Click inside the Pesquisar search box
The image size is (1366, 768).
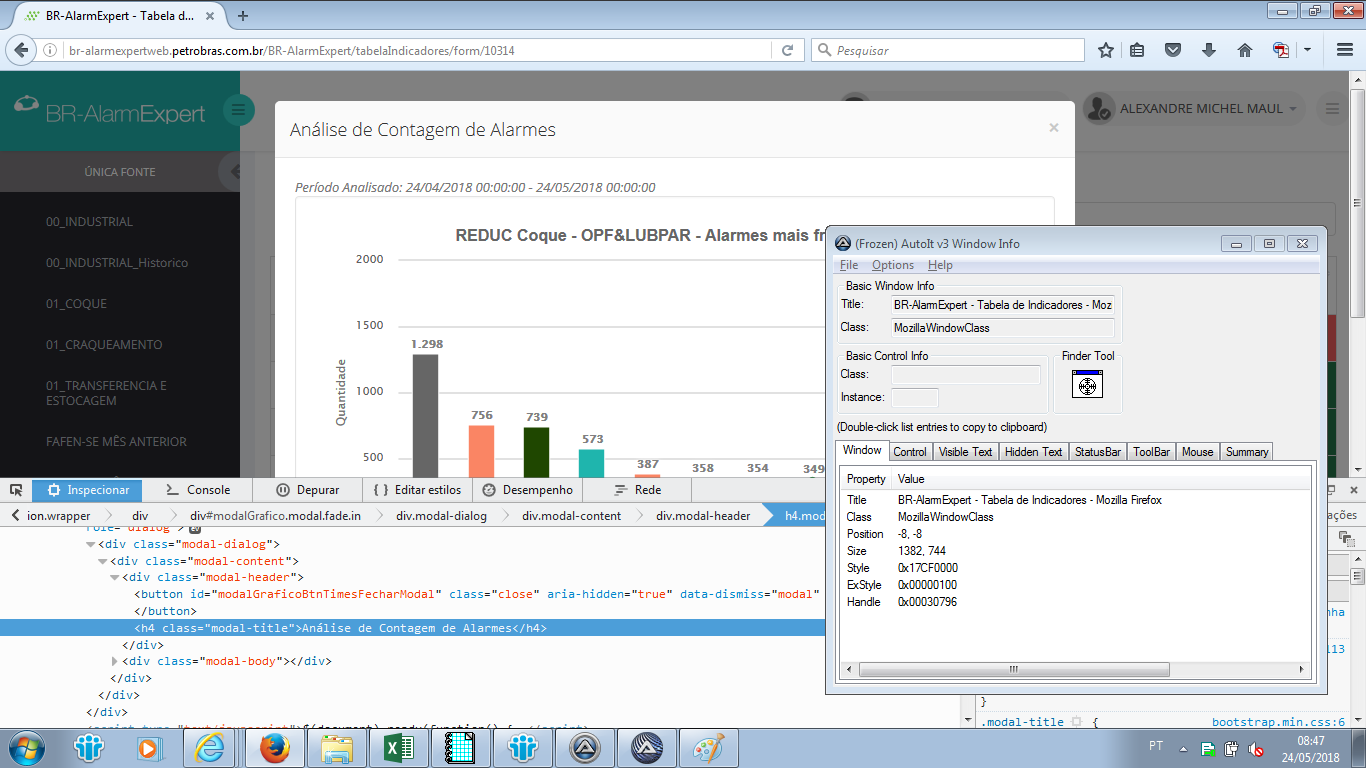(x=947, y=50)
